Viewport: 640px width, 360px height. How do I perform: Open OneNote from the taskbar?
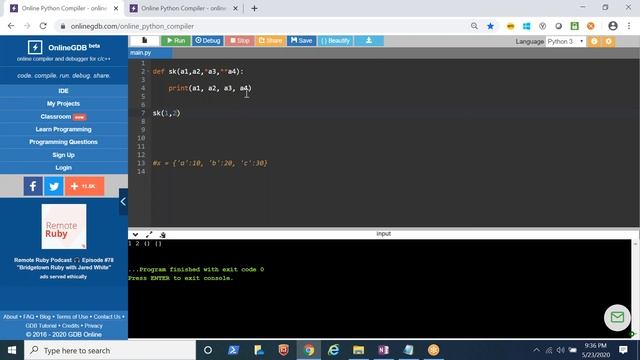click(383, 350)
